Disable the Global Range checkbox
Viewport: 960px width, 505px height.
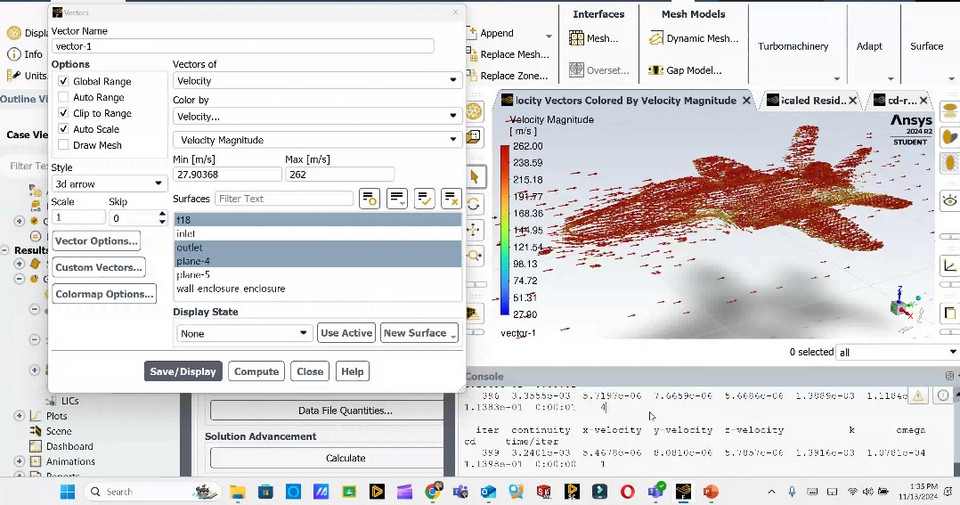64,82
